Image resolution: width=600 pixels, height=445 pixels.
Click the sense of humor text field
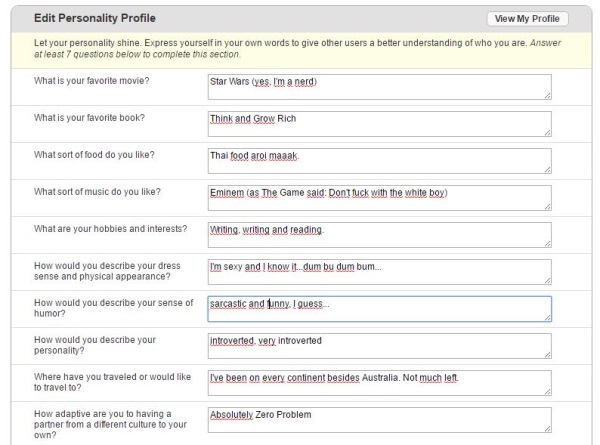(x=379, y=309)
